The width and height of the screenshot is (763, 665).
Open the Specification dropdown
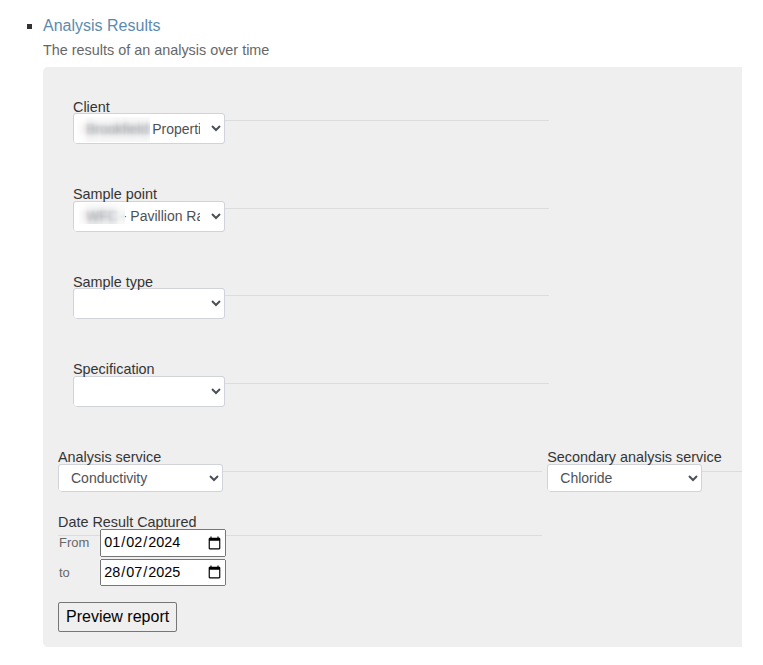point(148,391)
